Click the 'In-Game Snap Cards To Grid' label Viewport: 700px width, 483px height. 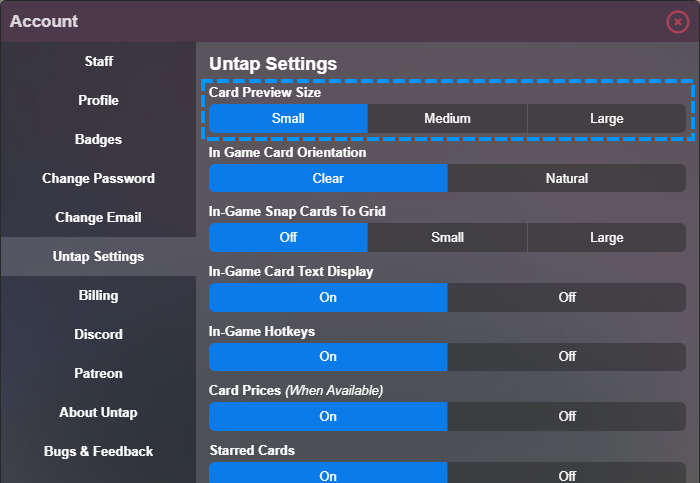[x=297, y=211]
